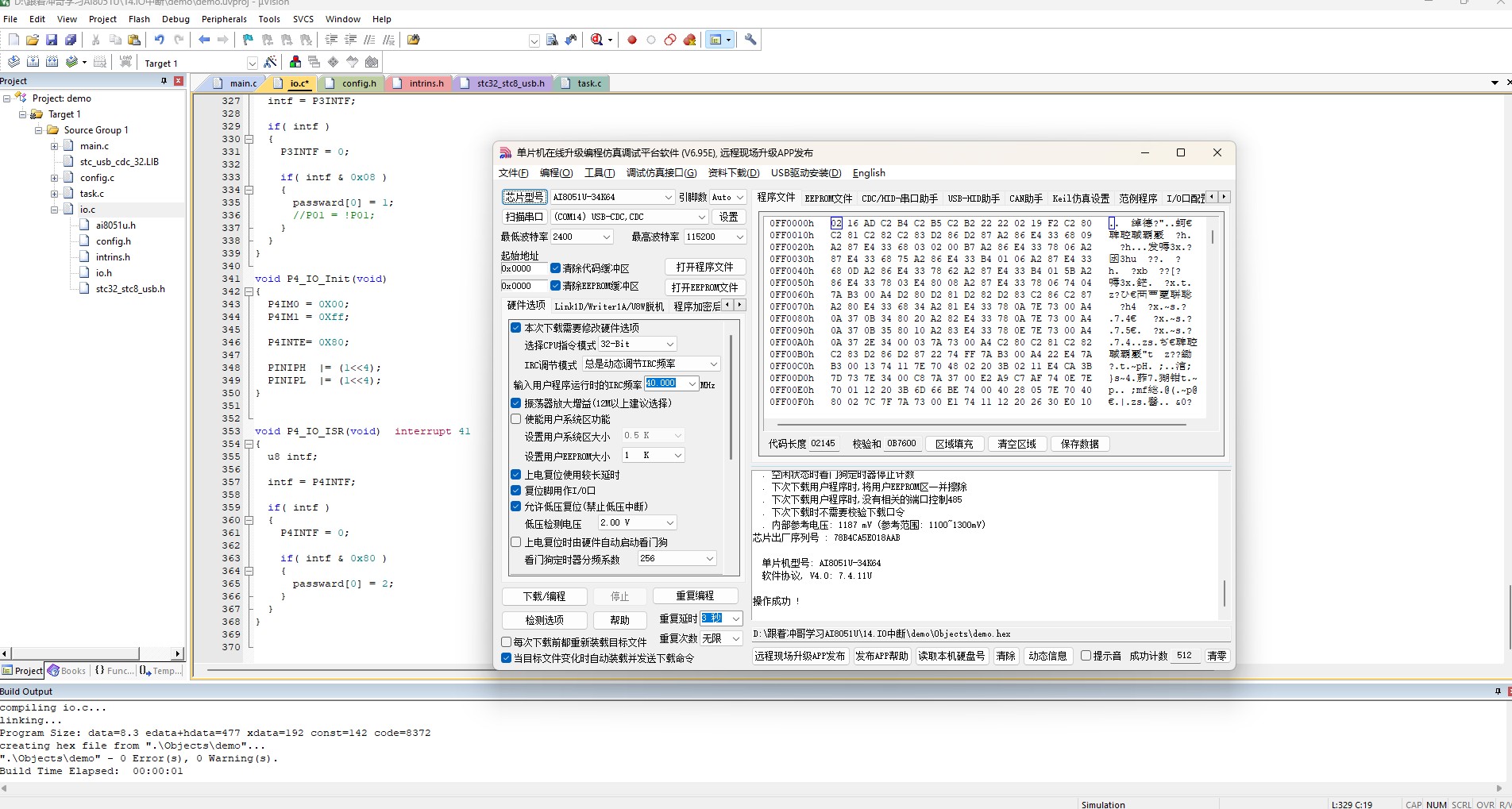Rebuild all target files icon
Screen dimensions: 1512x809
pyautogui.click(x=52, y=62)
